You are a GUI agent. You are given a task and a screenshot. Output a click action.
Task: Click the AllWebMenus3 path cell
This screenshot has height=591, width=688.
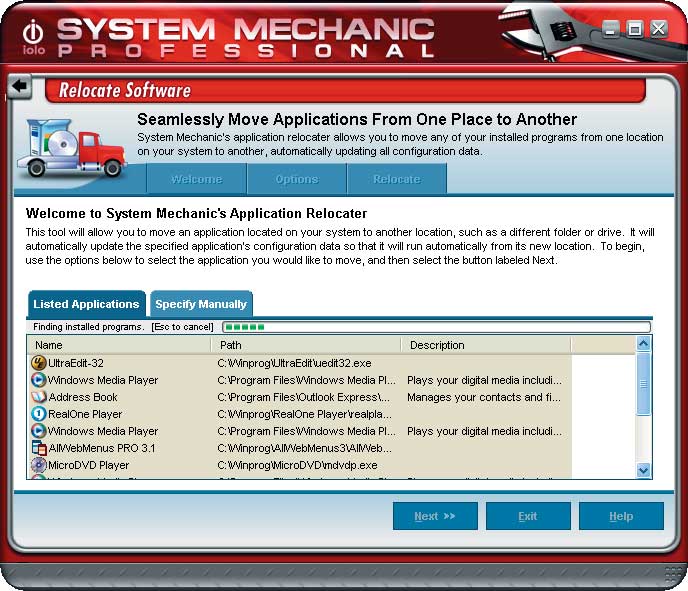(x=305, y=448)
